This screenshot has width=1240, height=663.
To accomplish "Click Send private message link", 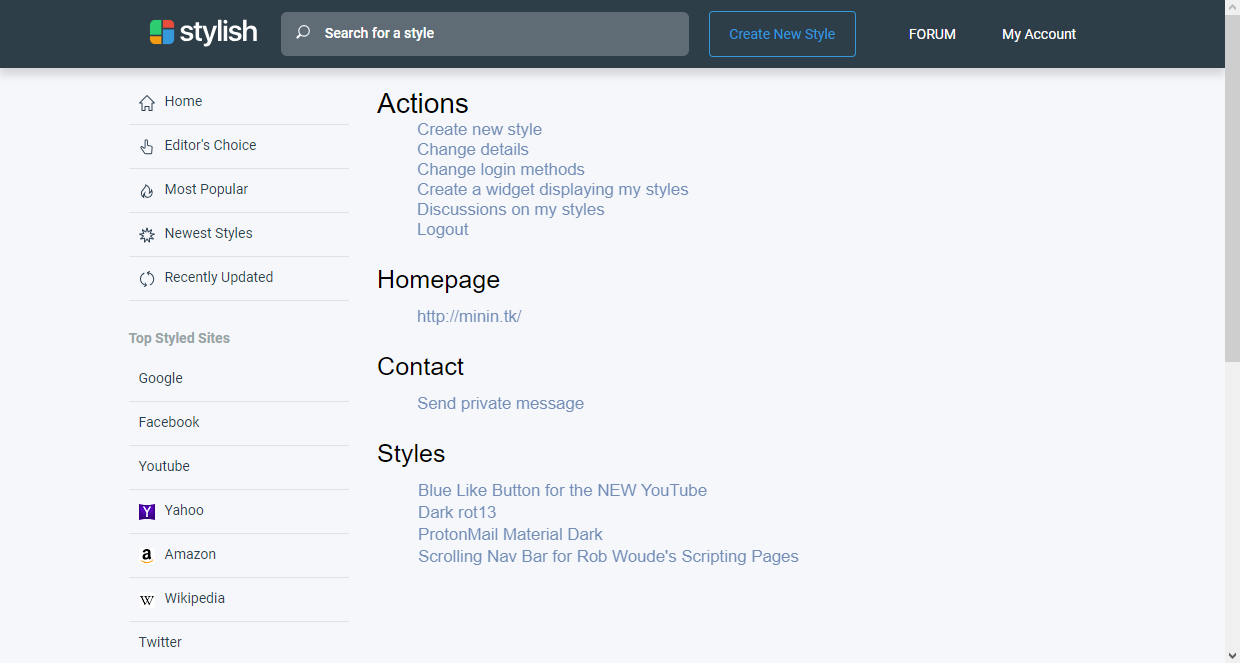I will click(500, 403).
